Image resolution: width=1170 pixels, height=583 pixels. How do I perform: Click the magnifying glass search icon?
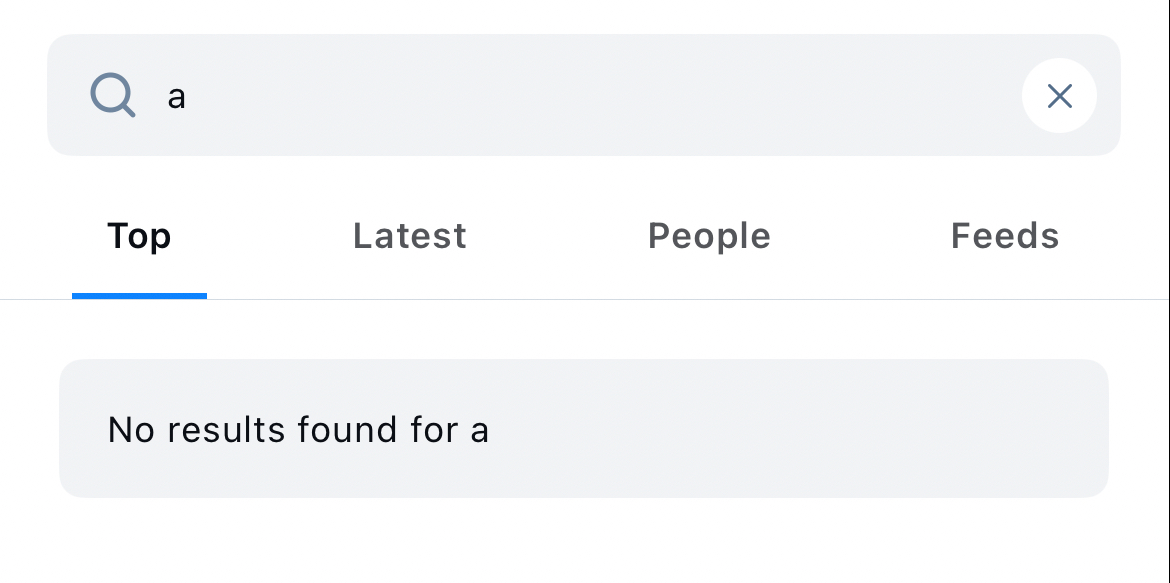pyautogui.click(x=112, y=96)
